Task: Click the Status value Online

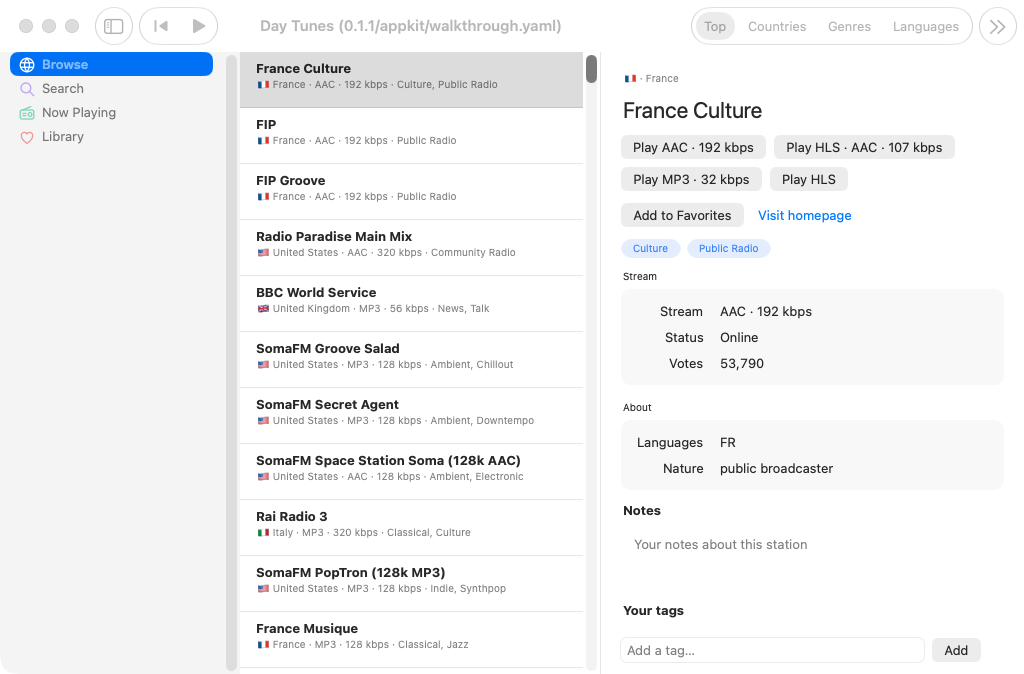Action: pos(739,338)
